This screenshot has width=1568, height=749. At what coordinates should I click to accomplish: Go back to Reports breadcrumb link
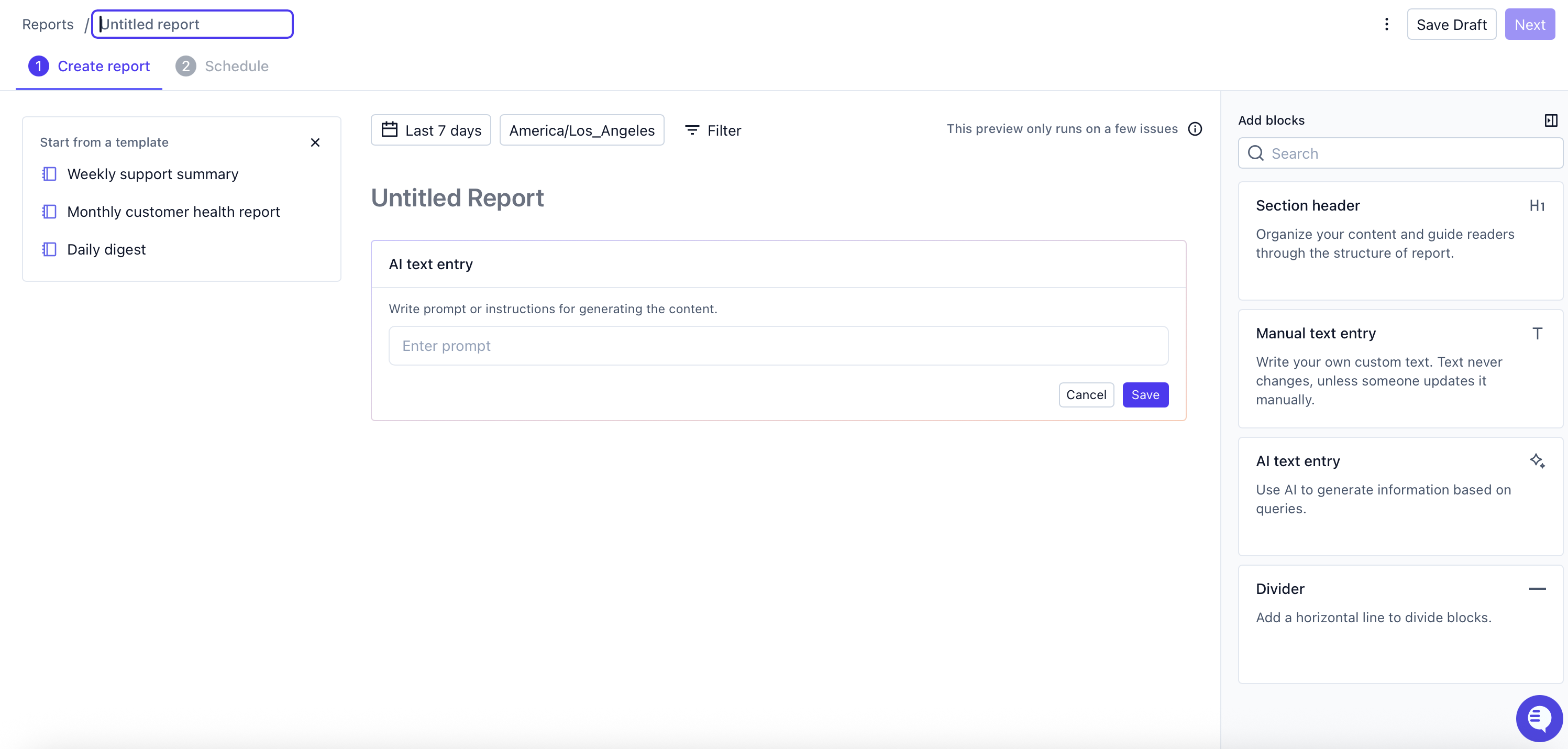click(x=48, y=25)
